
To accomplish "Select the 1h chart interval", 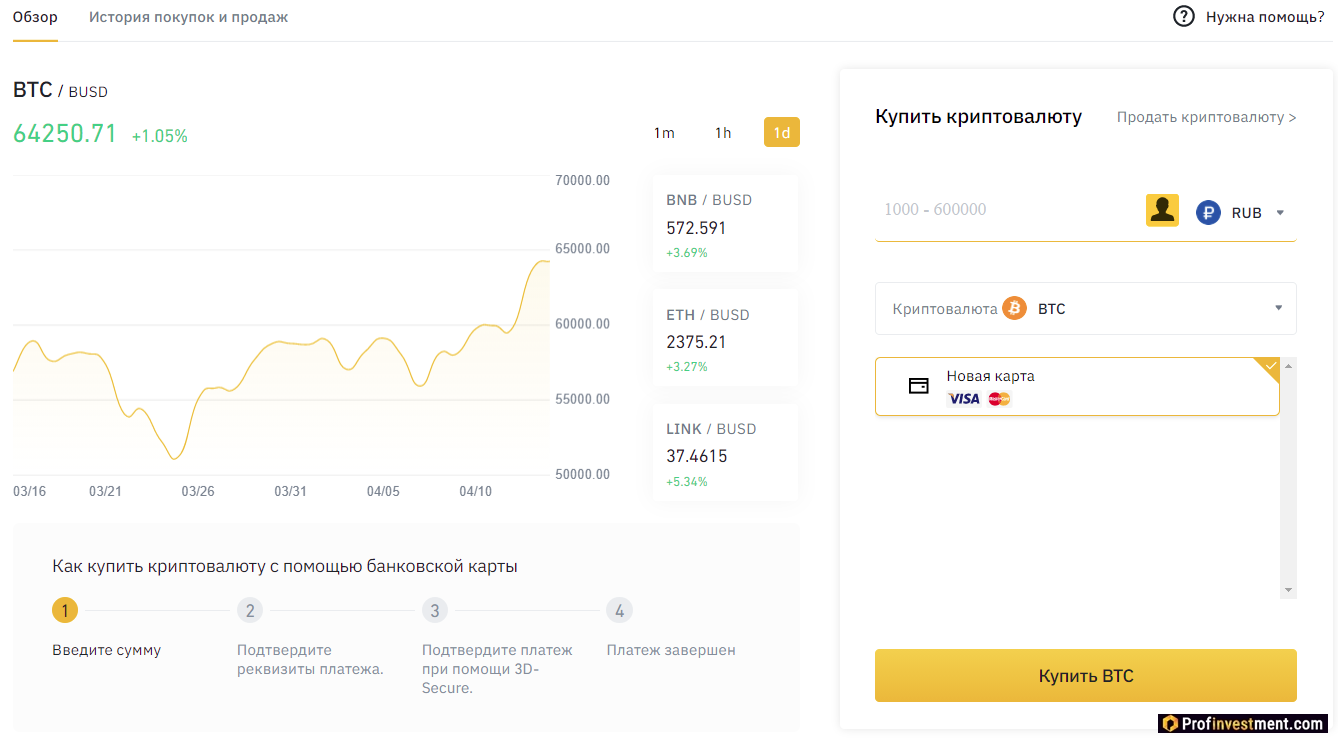I will 723,133.
